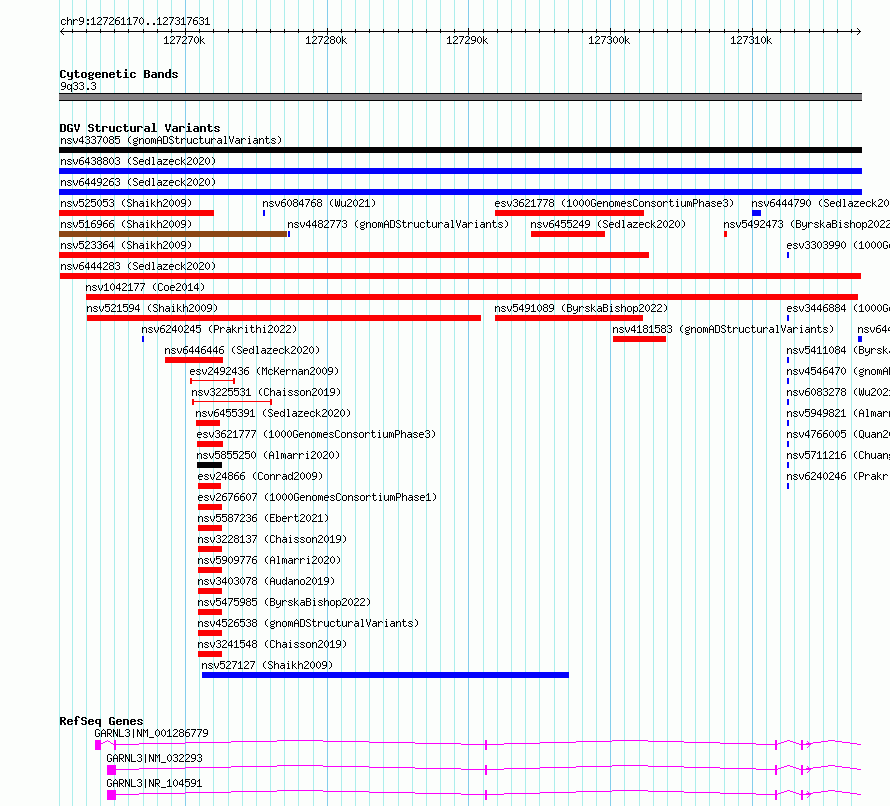Click the nsv5491089 ByrskaBishop2022 label

pyautogui.click(x=581, y=308)
